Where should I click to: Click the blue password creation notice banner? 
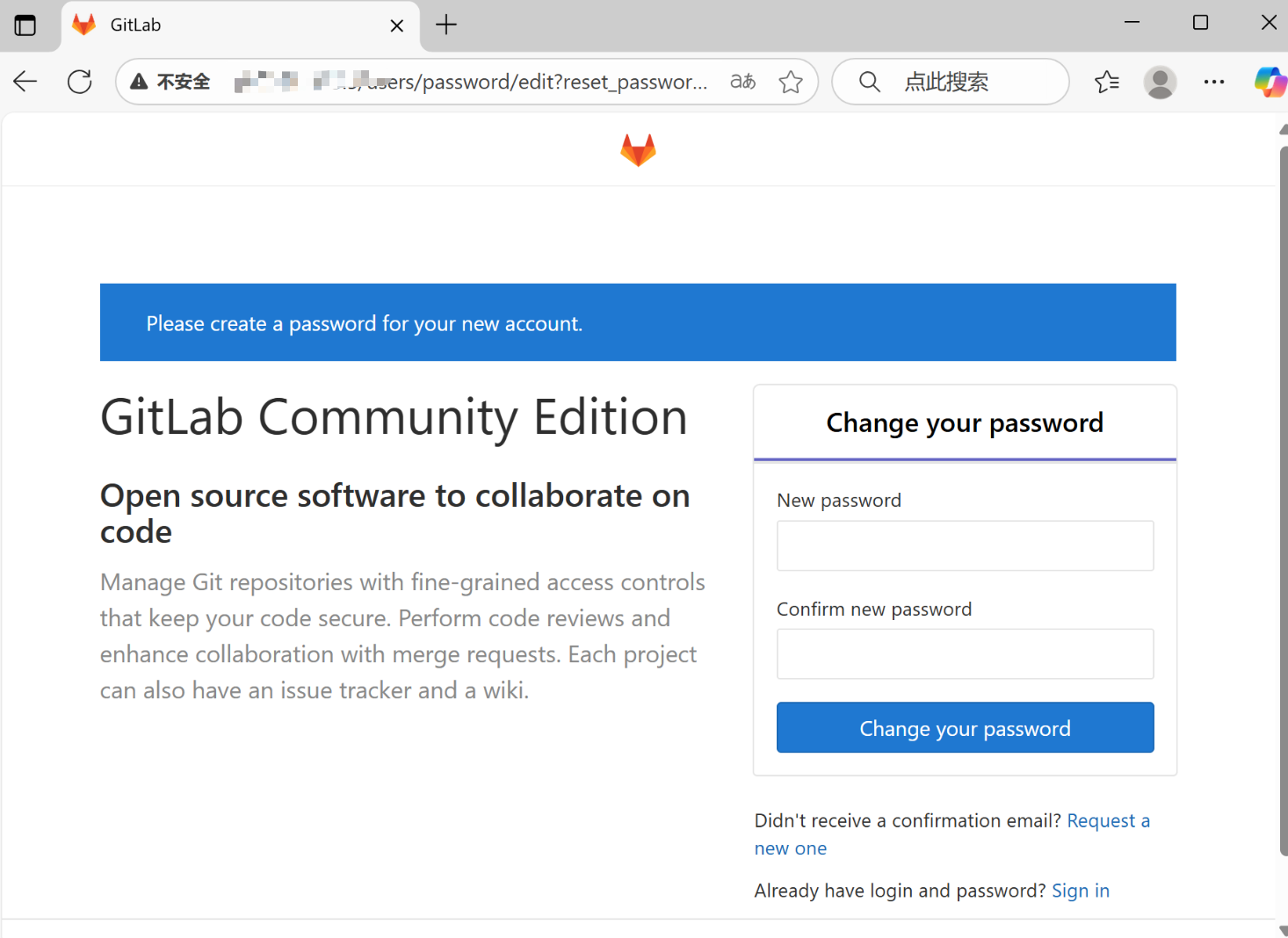point(638,322)
